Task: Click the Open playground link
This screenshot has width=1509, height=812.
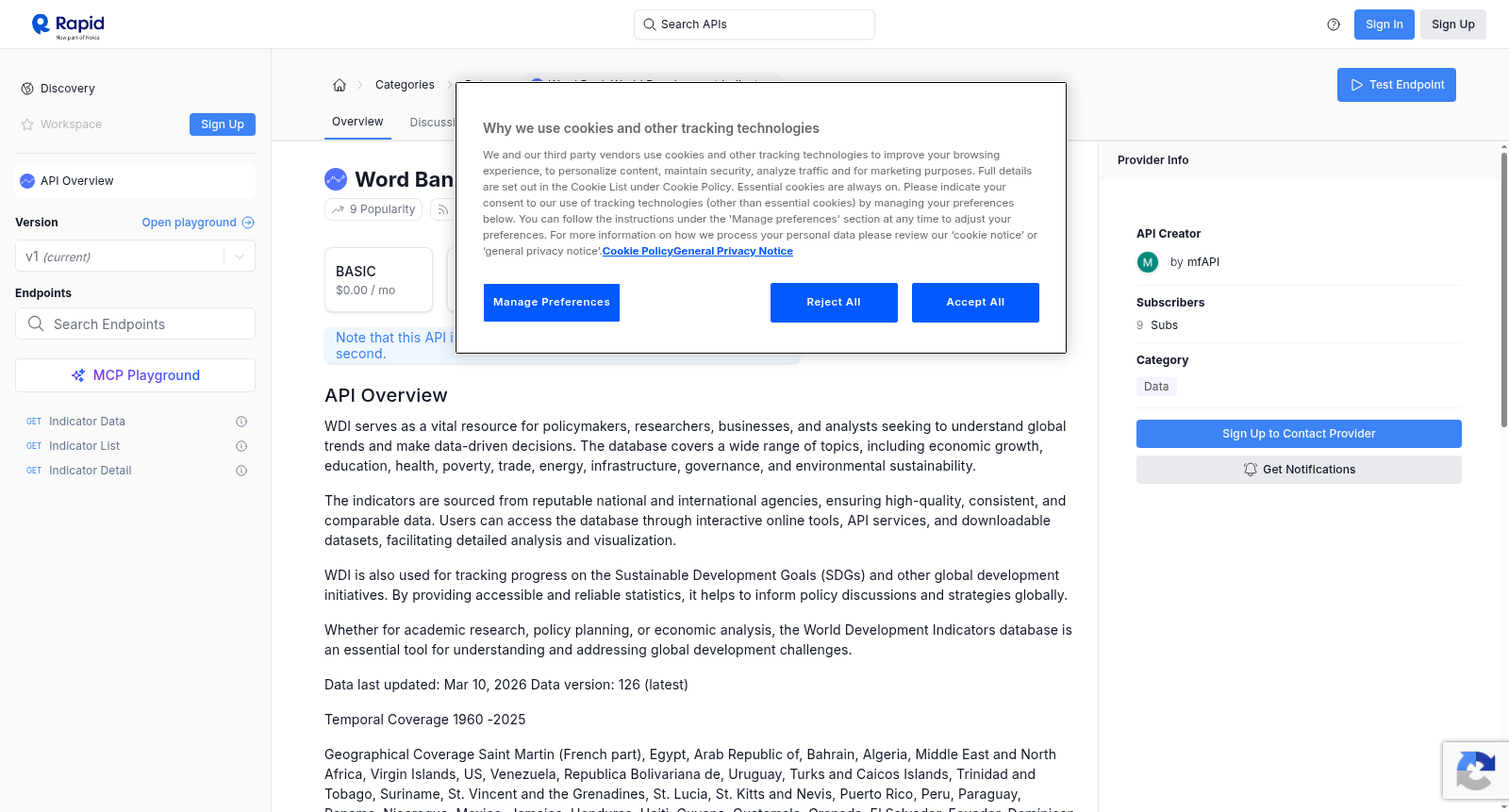Action: [198, 223]
